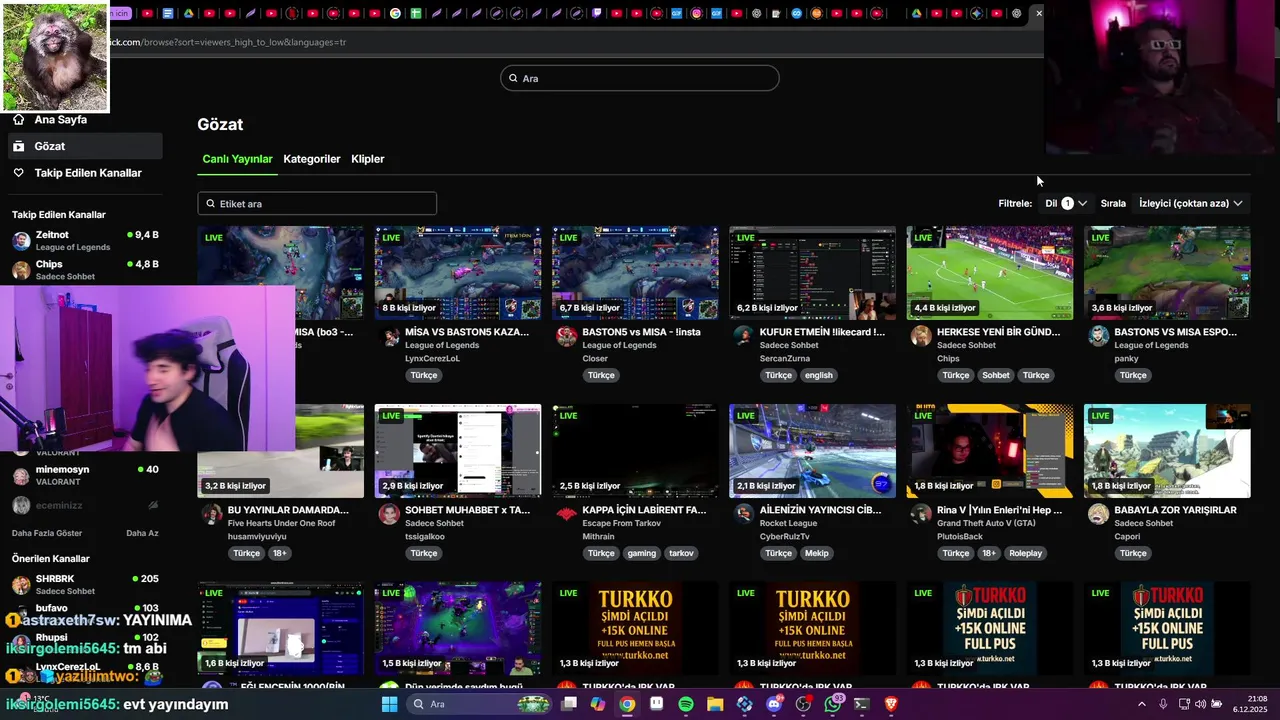Image resolution: width=1280 pixels, height=720 pixels.
Task: Click Roleplay tag under Rina V stream
Action: tap(1025, 553)
